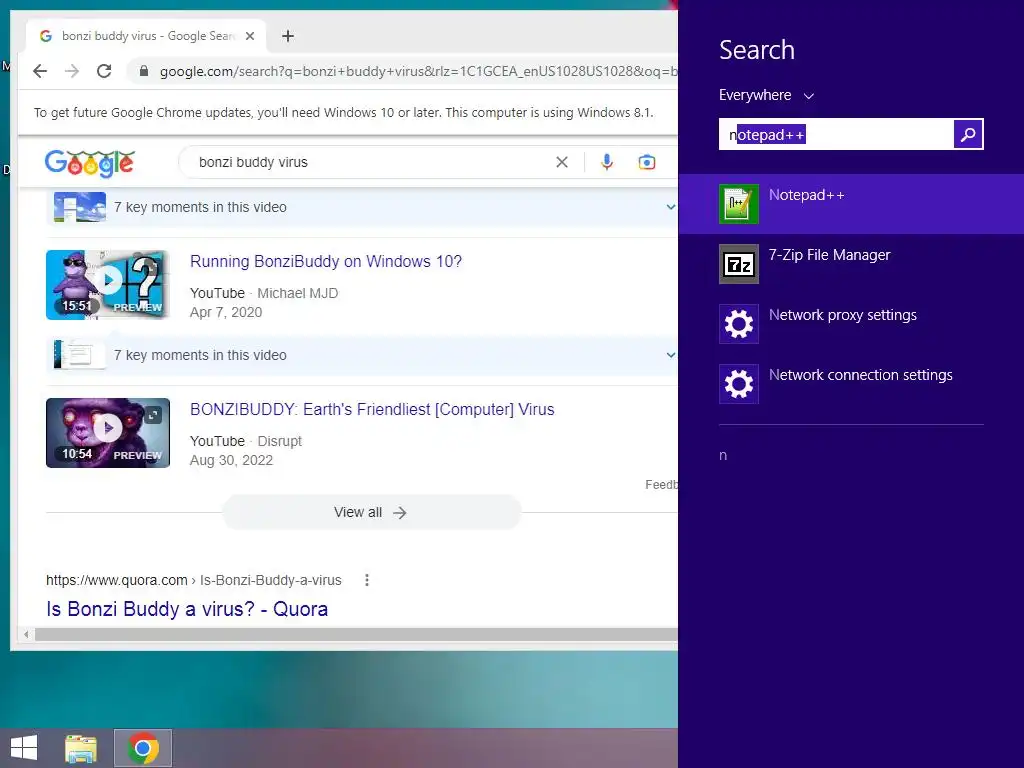The image size is (1024, 768).
Task: Click the Chrome address bar URL
Action: click(x=418, y=71)
